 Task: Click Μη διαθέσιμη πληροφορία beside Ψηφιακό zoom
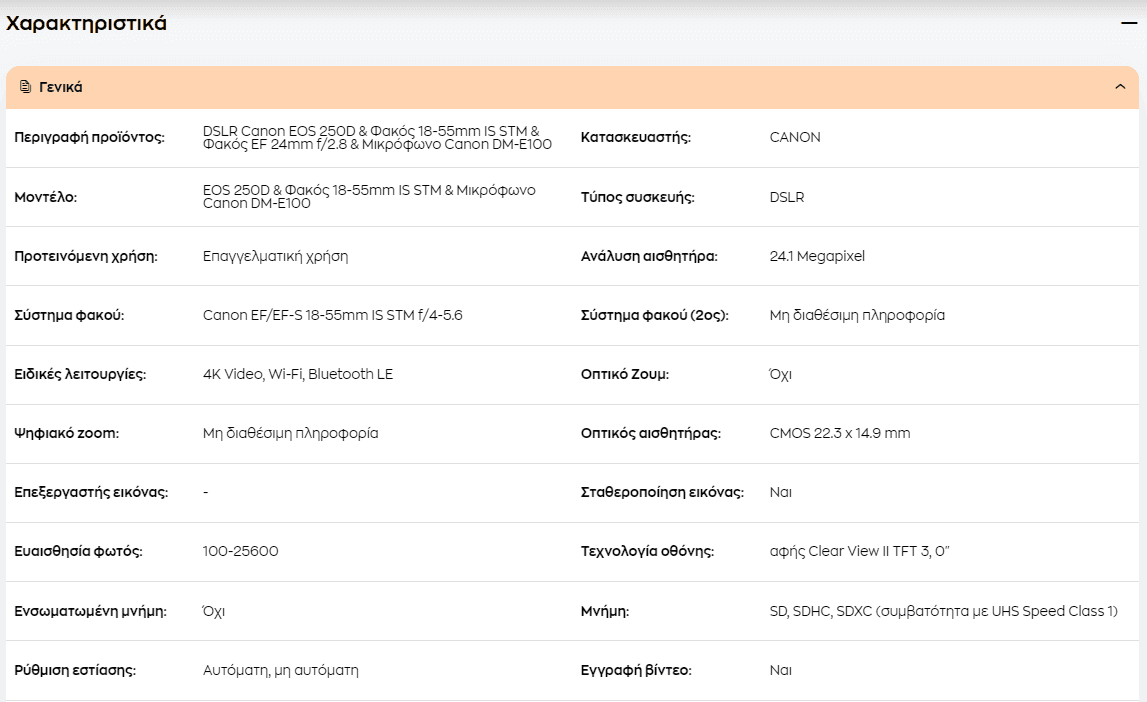coord(290,434)
